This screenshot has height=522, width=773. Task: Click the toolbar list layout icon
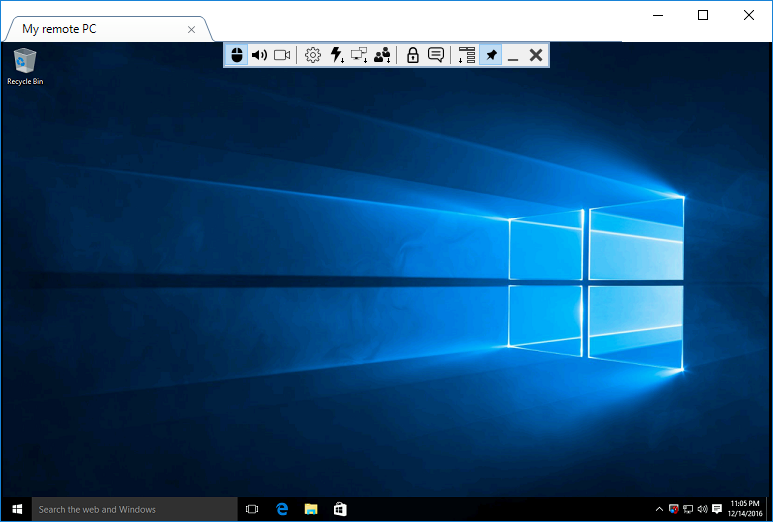[x=466, y=55]
